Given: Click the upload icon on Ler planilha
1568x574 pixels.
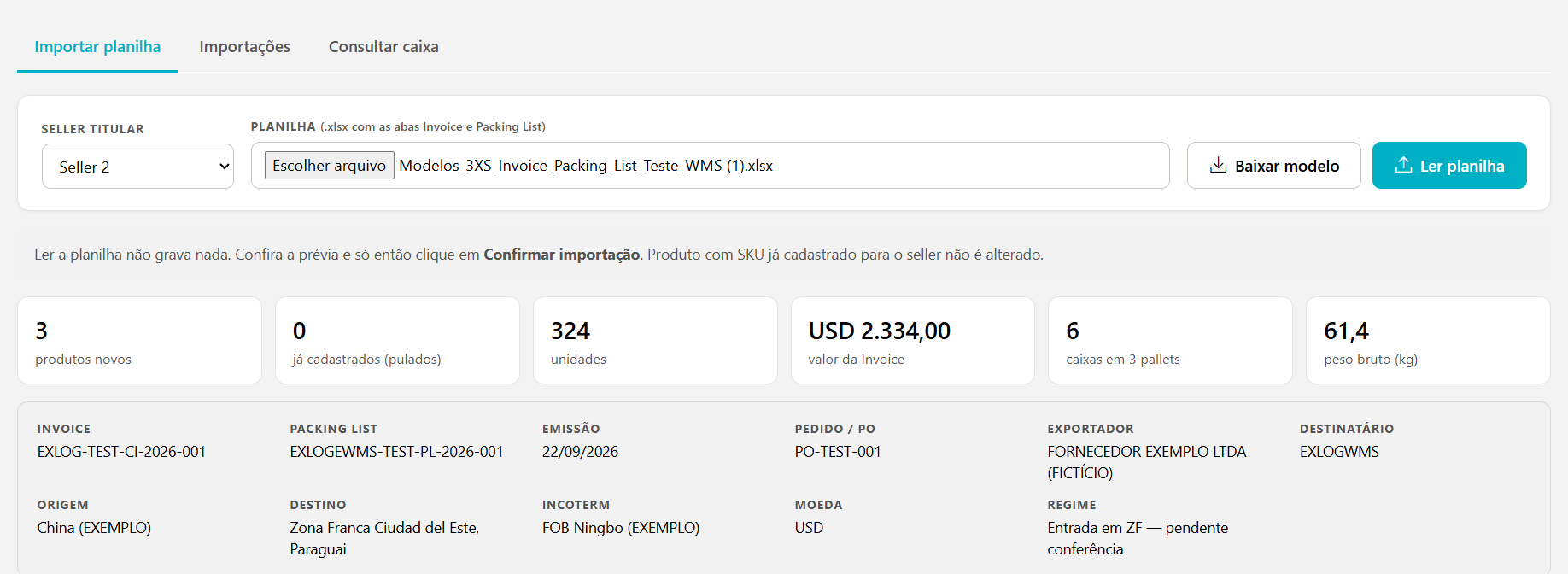Looking at the screenshot, I should coord(1403,165).
